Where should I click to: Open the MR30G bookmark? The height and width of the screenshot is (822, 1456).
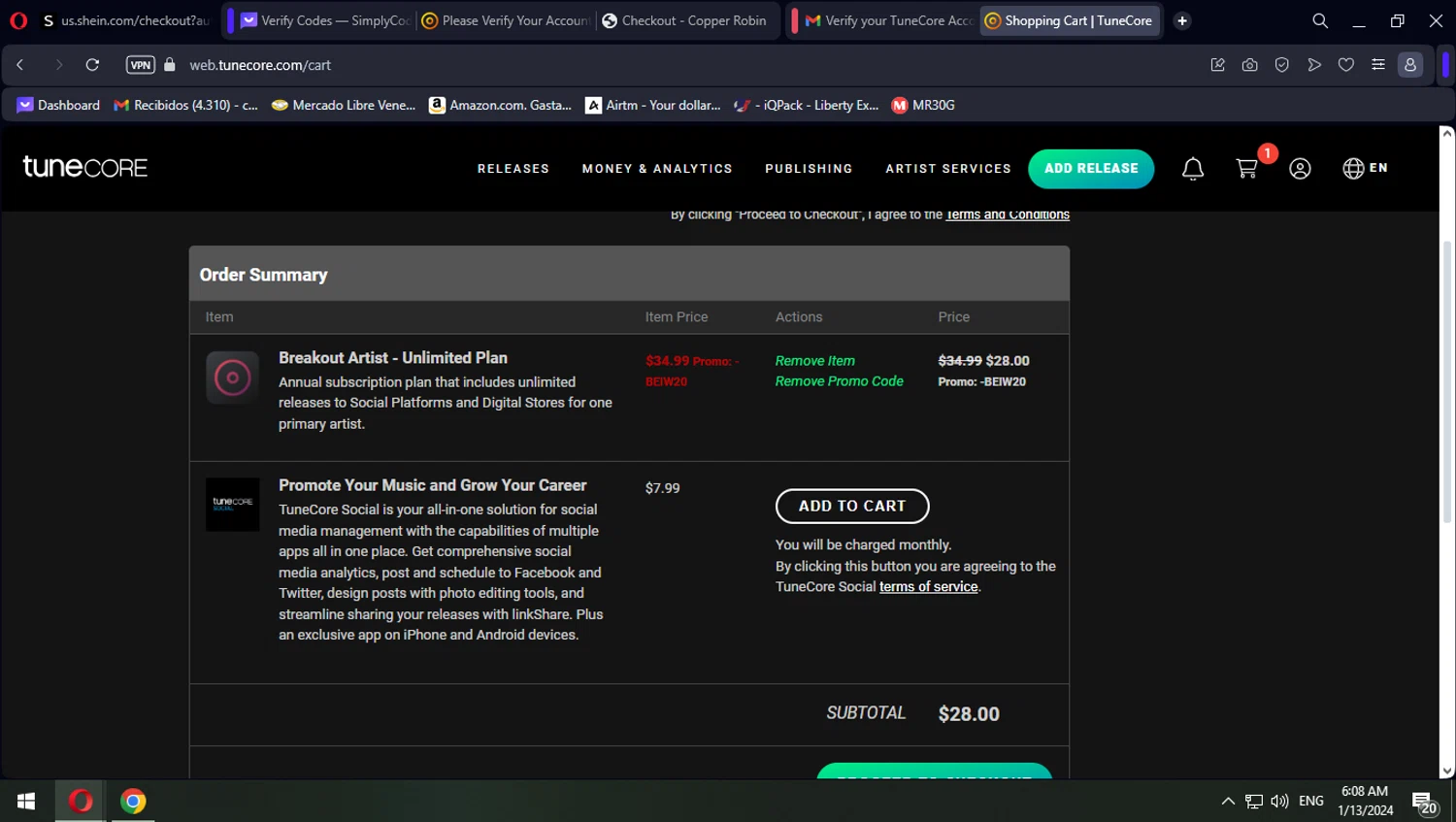click(923, 105)
